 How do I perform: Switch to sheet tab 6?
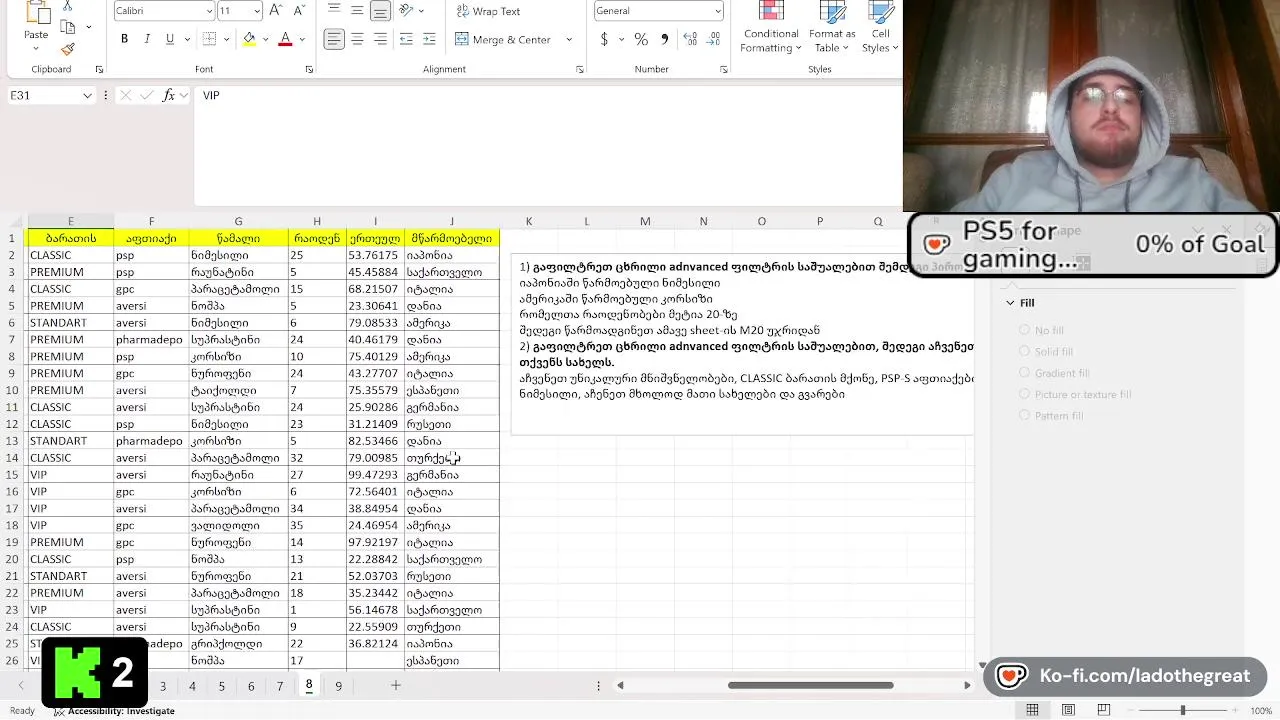250,686
